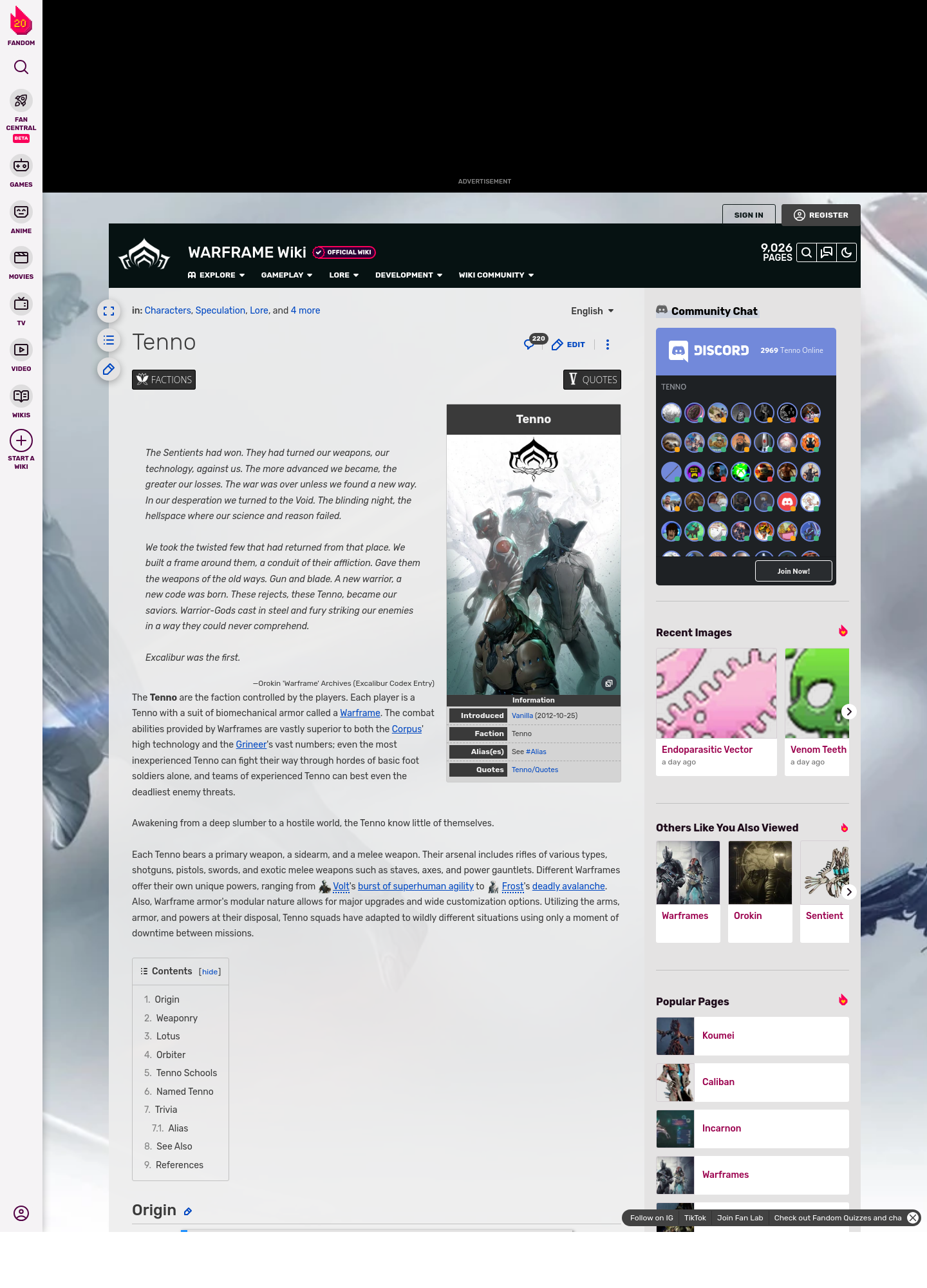Image resolution: width=927 pixels, height=1288 pixels.
Task: Jump to Alias subsection in contents
Action: (178, 1128)
